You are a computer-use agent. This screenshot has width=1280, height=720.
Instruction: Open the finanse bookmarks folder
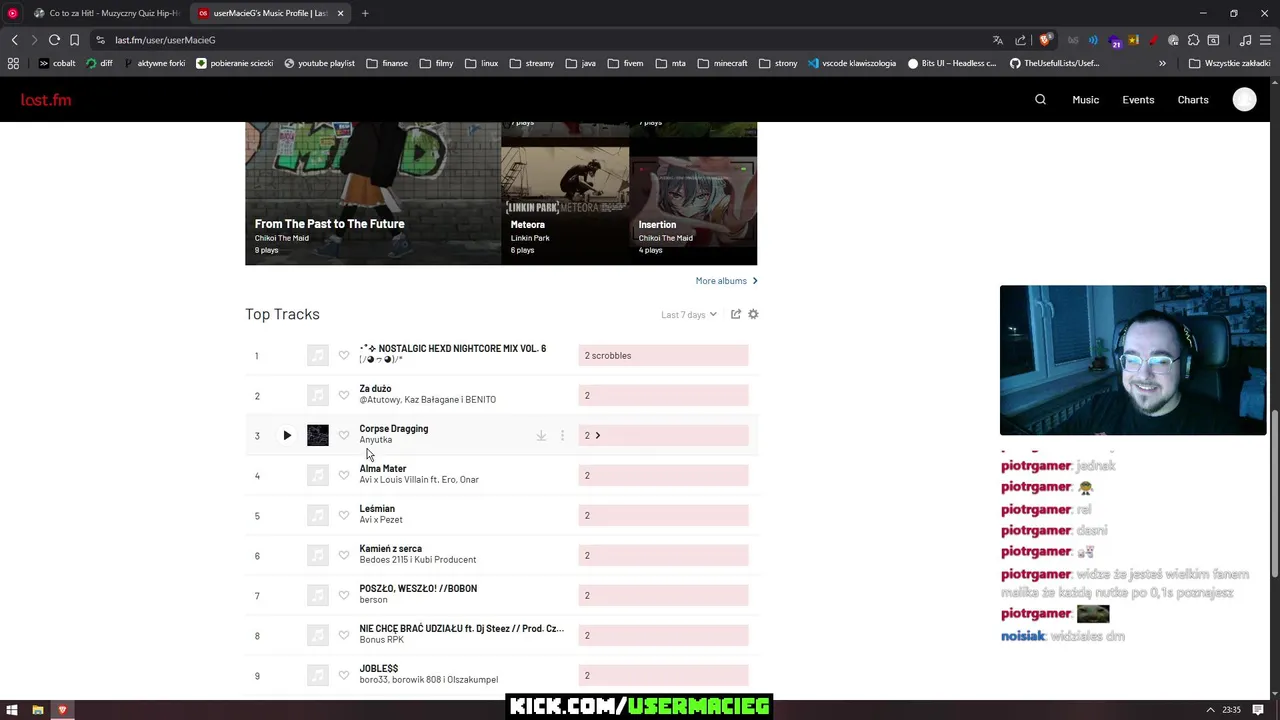click(x=387, y=63)
